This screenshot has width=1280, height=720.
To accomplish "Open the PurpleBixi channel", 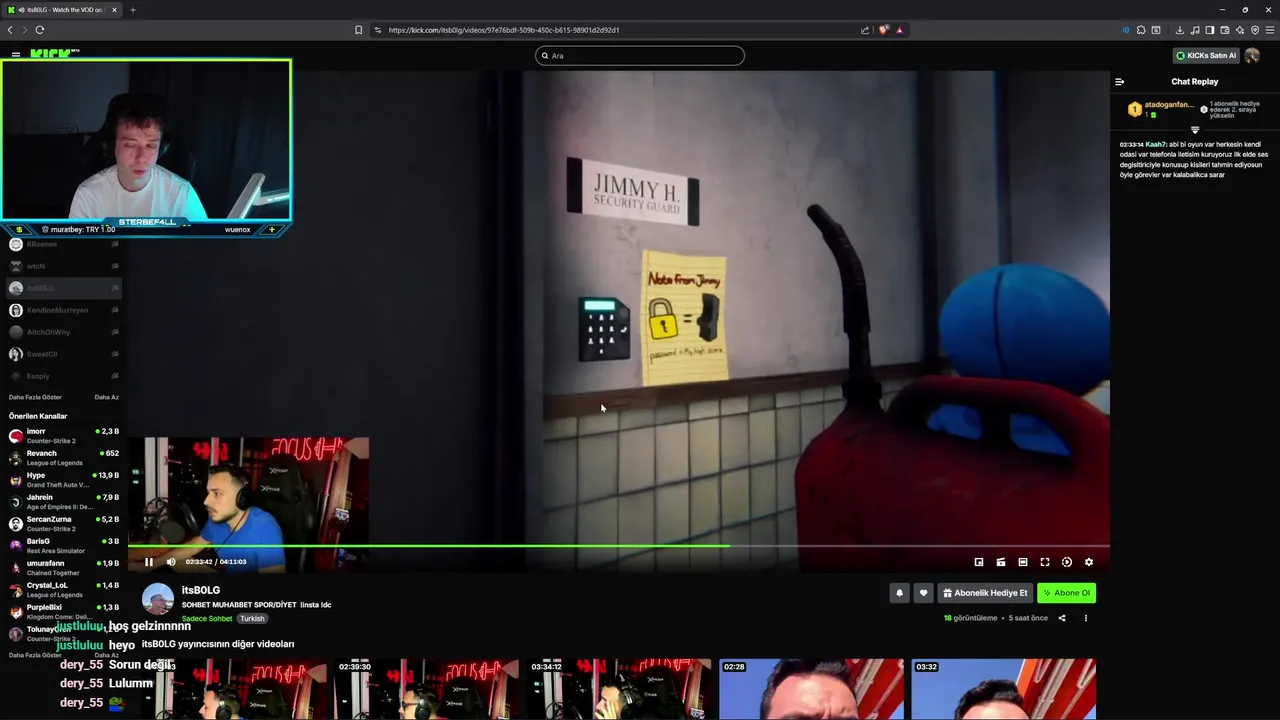I will pos(64,612).
